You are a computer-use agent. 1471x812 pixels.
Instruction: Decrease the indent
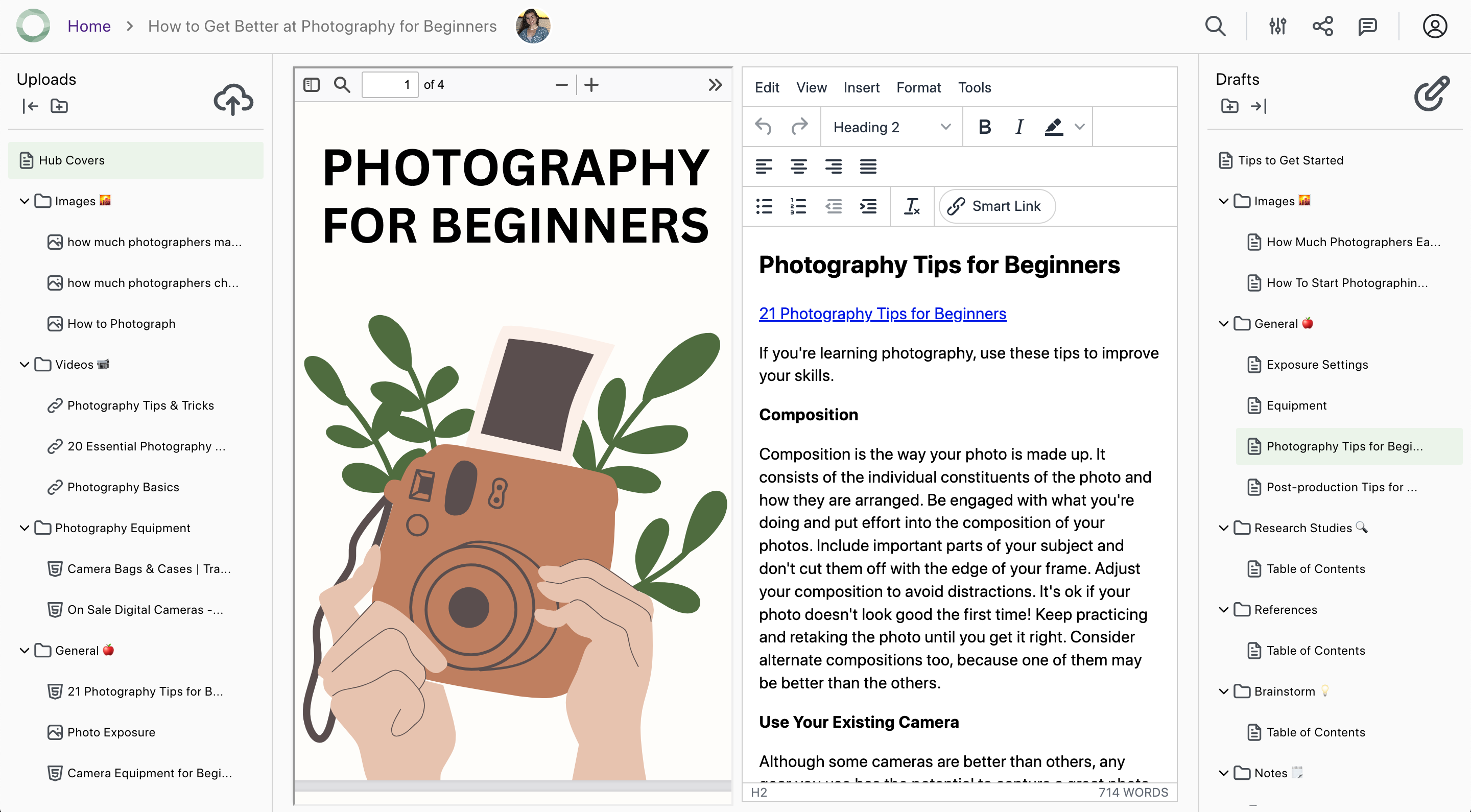click(833, 206)
